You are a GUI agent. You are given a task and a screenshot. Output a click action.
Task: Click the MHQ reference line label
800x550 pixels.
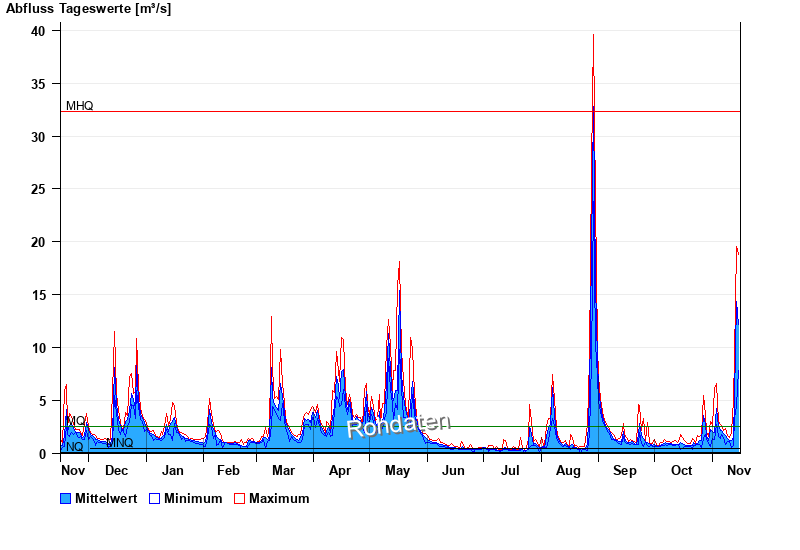(79, 106)
